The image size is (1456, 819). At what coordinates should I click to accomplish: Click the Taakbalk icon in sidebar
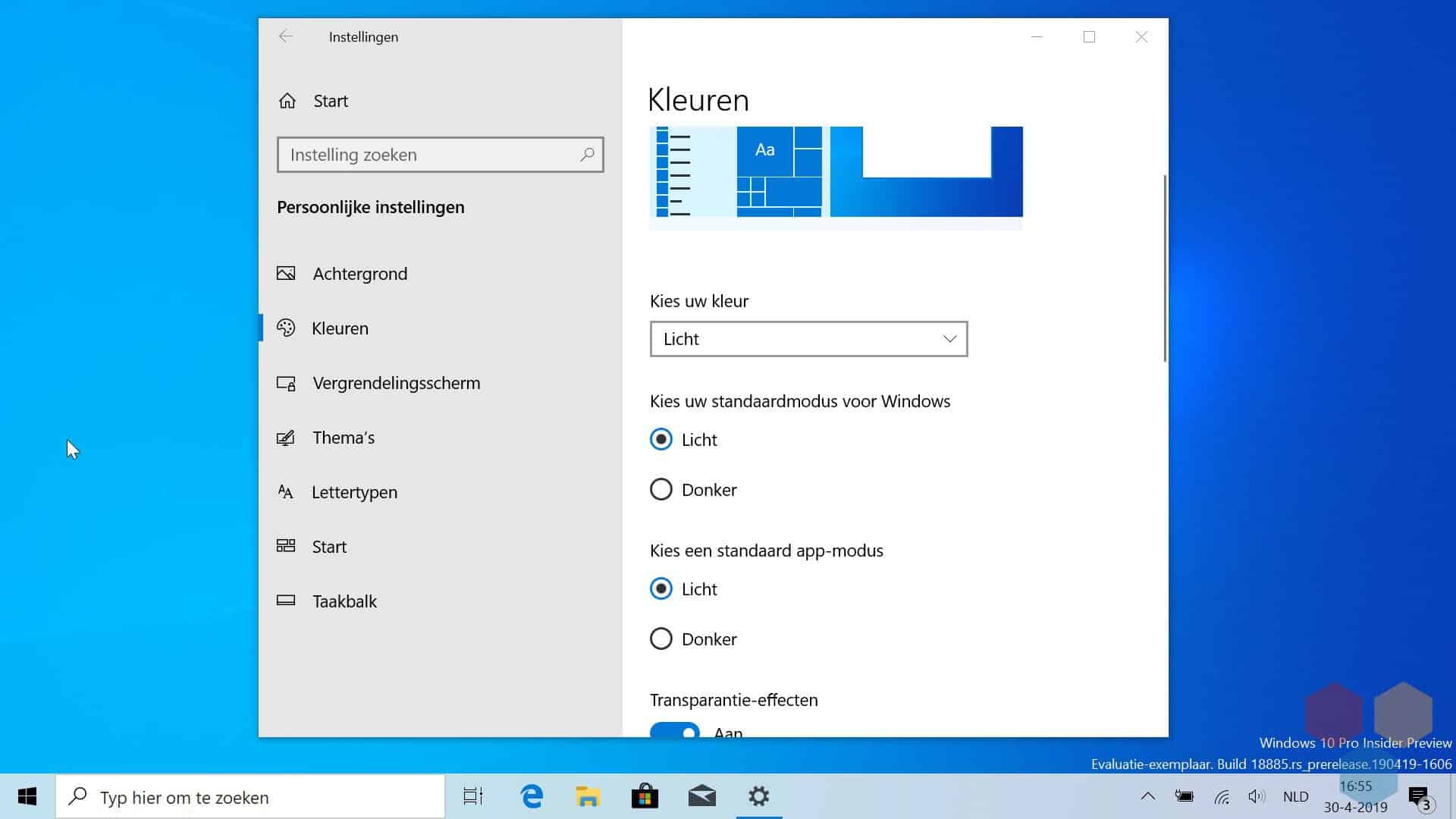(286, 601)
